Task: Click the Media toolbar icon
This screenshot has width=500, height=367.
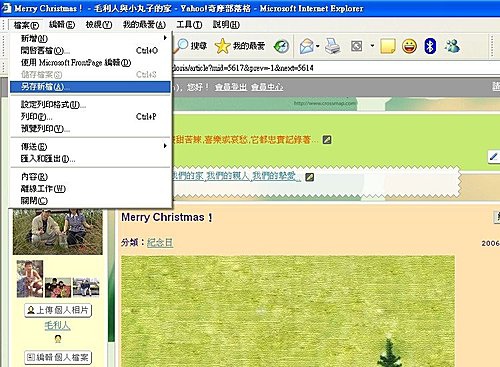Action: coord(281,46)
